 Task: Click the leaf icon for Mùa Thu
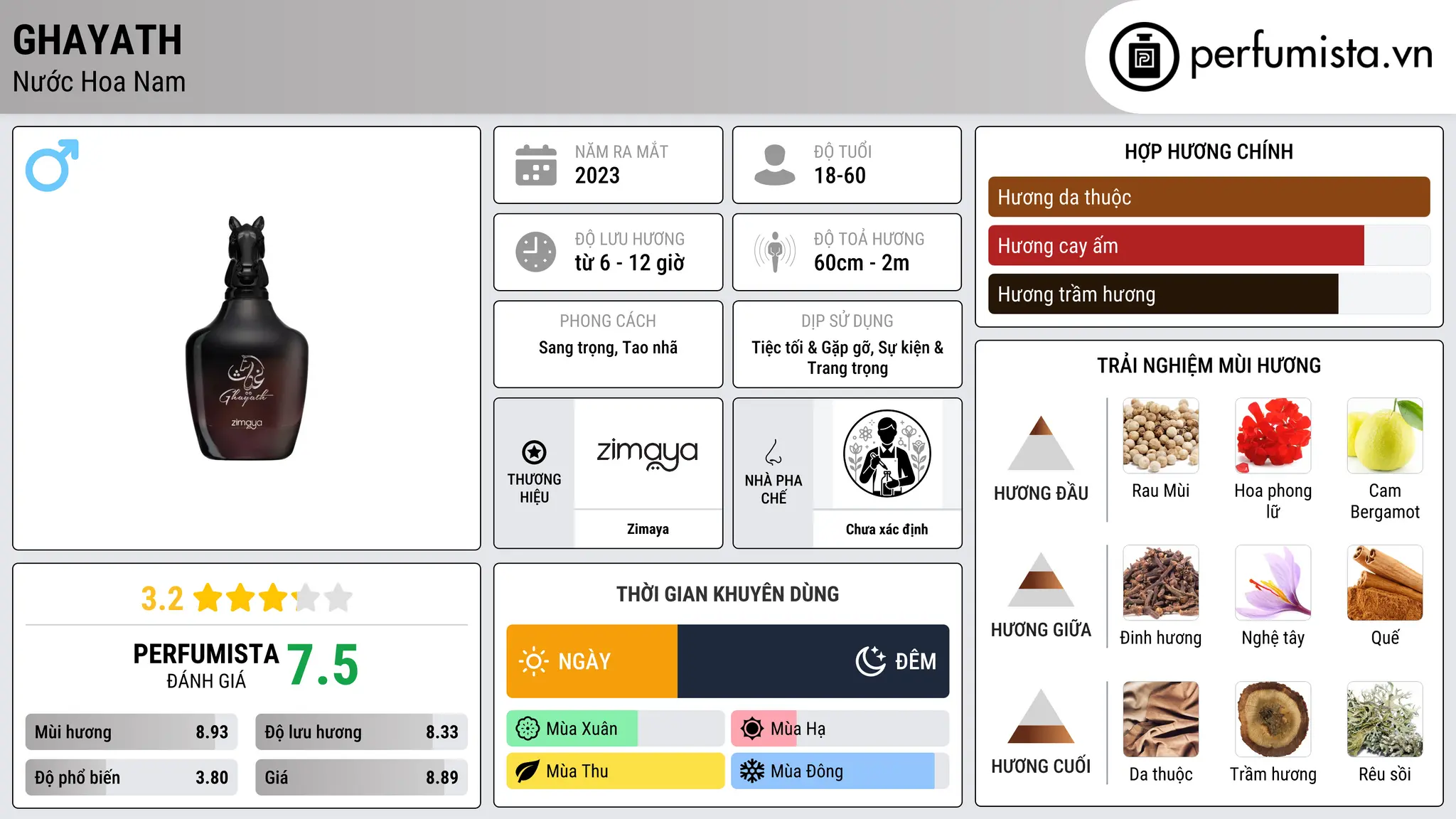point(528,771)
